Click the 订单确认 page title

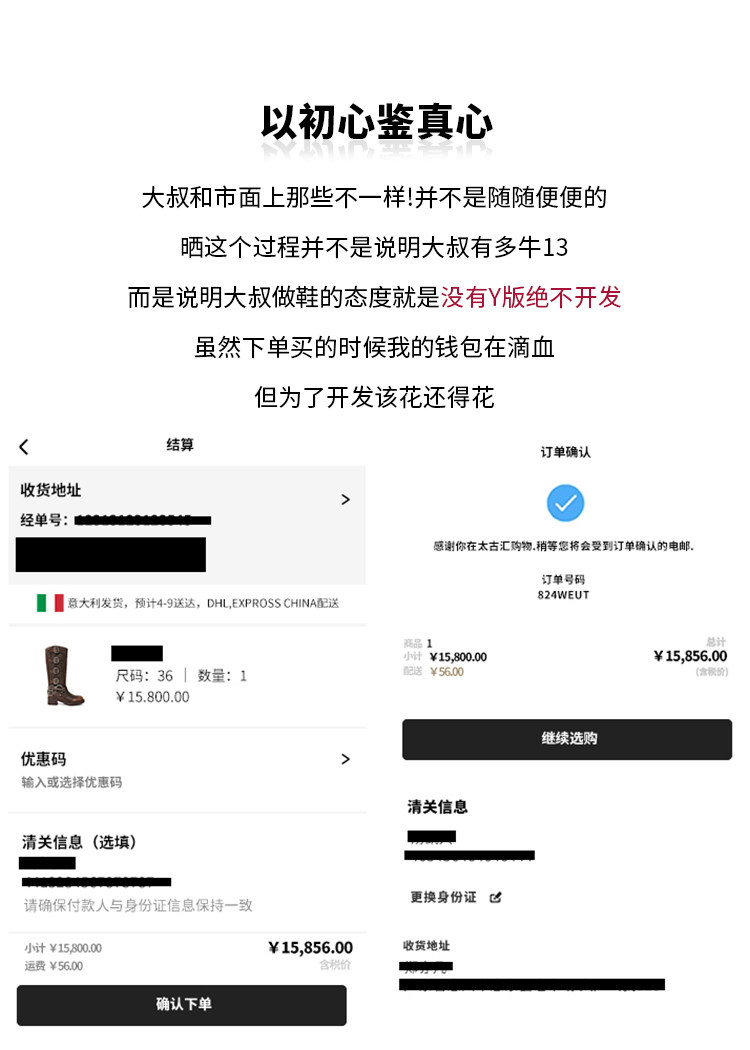tap(566, 452)
